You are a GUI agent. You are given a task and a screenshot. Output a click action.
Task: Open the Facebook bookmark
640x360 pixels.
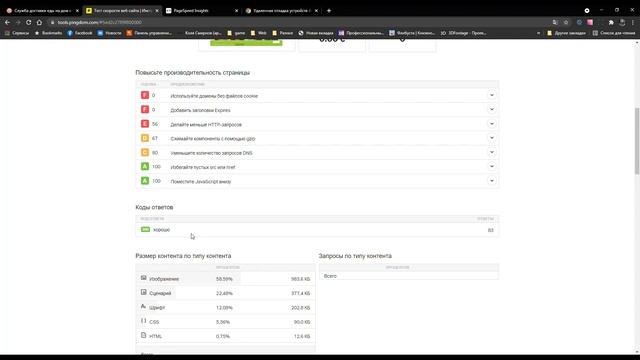coord(80,33)
